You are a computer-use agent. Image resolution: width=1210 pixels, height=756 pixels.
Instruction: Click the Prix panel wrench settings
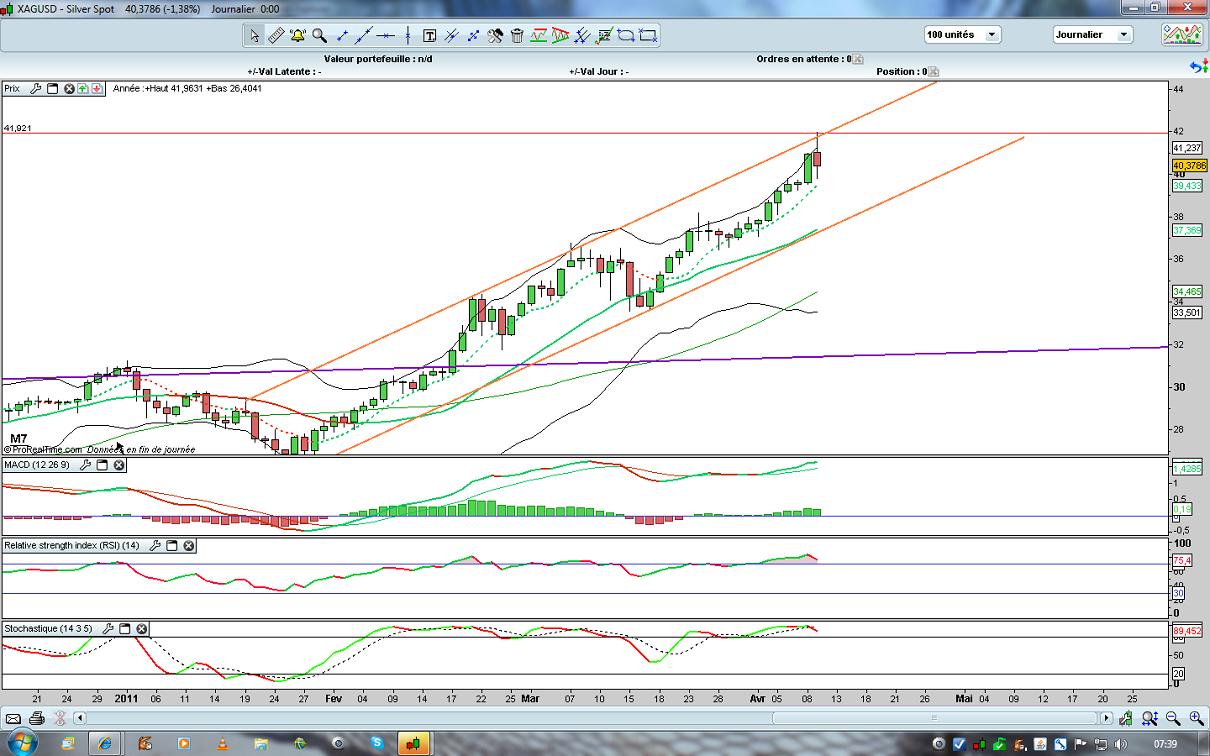pos(35,89)
